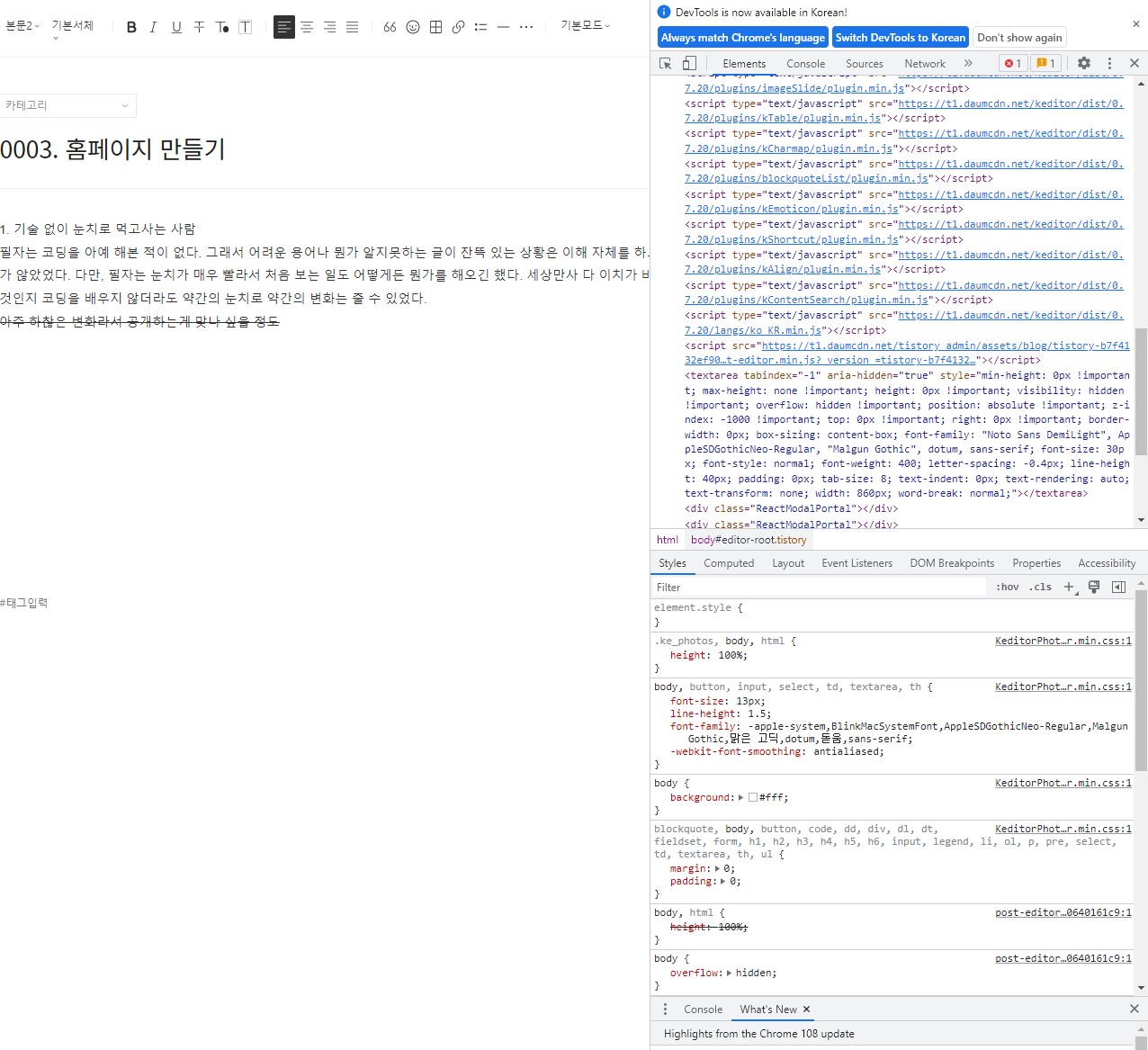
Task: Insert a table with the grid icon
Action: click(435, 27)
